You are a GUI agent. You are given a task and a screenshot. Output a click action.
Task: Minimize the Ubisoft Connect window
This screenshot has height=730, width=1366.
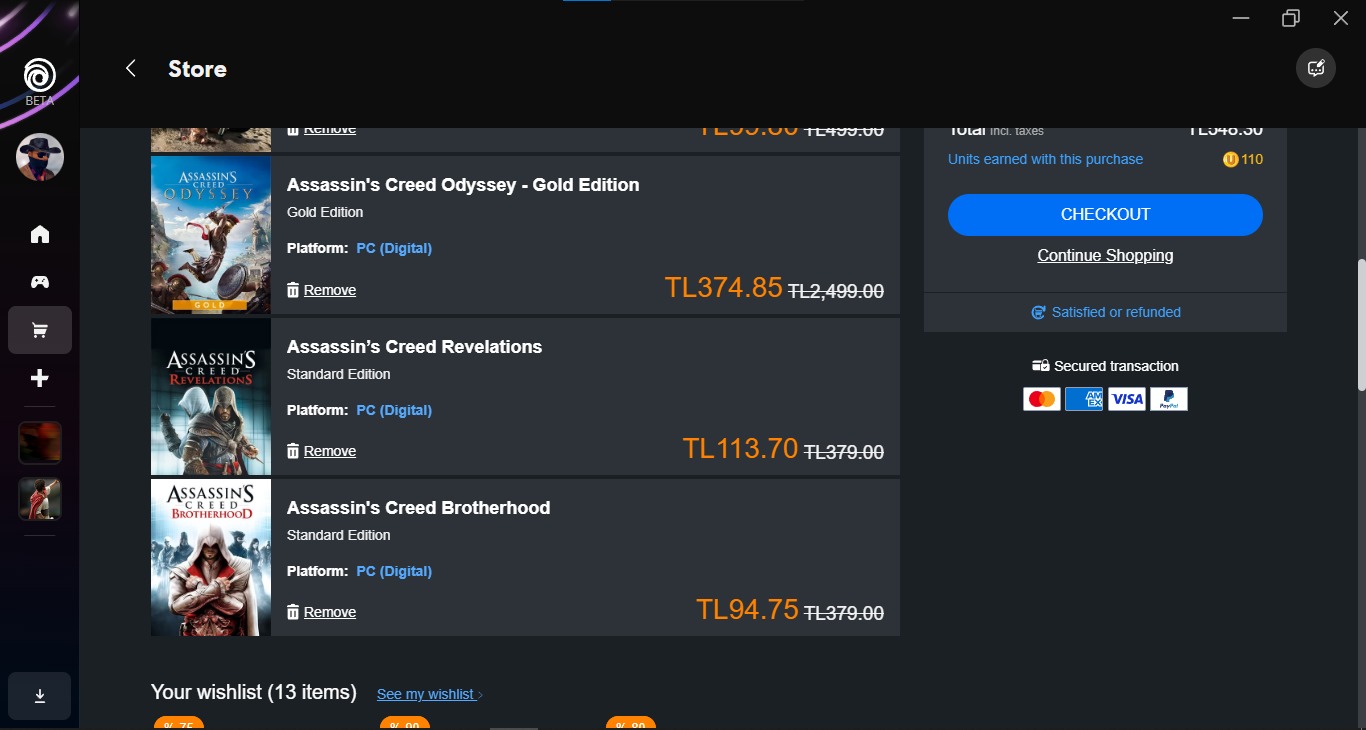click(1241, 18)
